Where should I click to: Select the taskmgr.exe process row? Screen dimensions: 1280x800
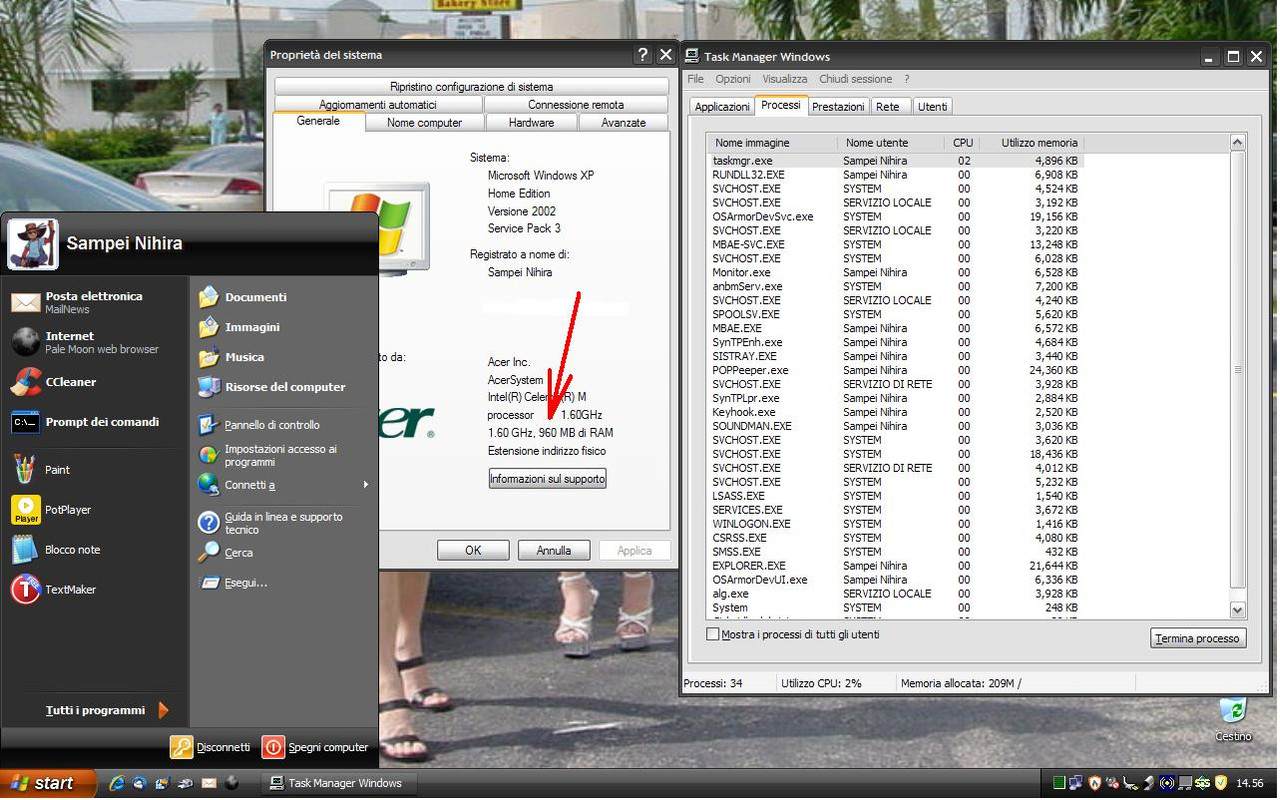point(895,160)
